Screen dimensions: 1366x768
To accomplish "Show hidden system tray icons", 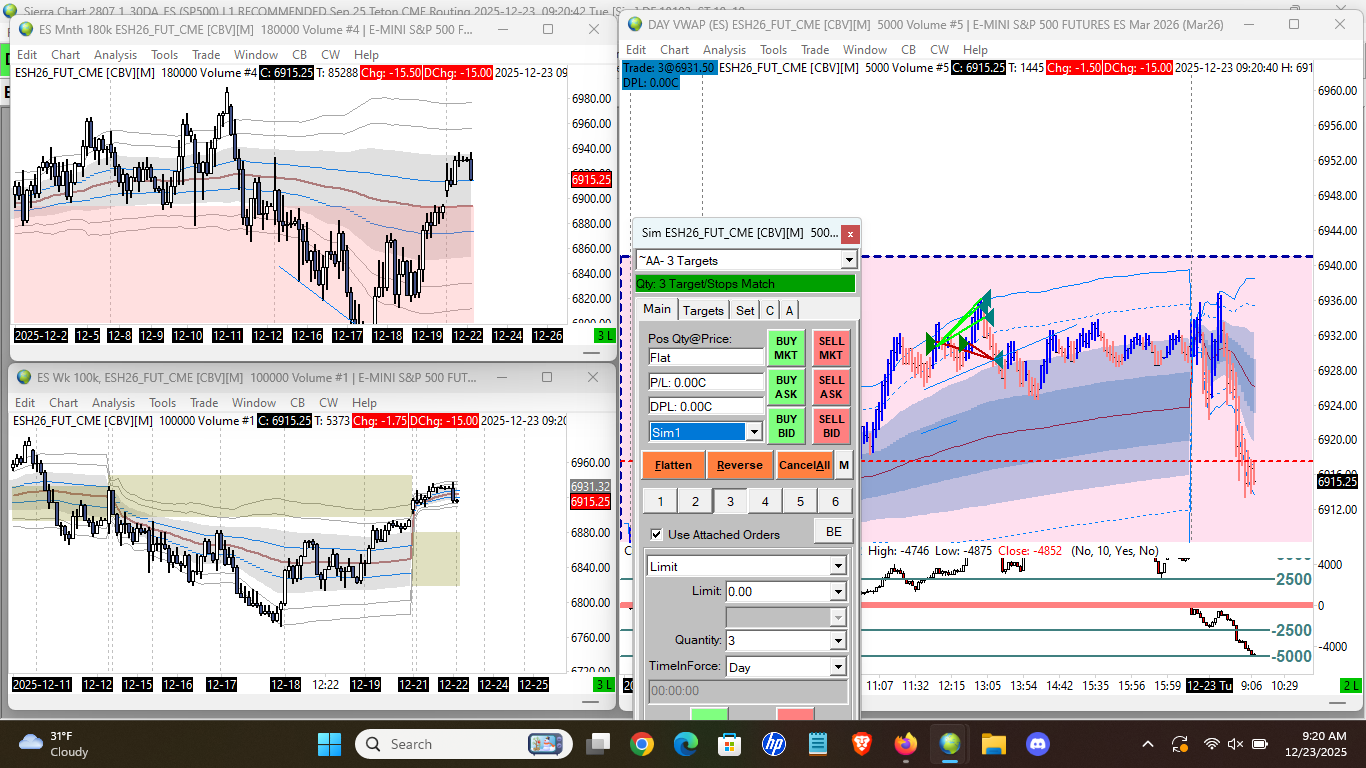I will click(x=1149, y=744).
